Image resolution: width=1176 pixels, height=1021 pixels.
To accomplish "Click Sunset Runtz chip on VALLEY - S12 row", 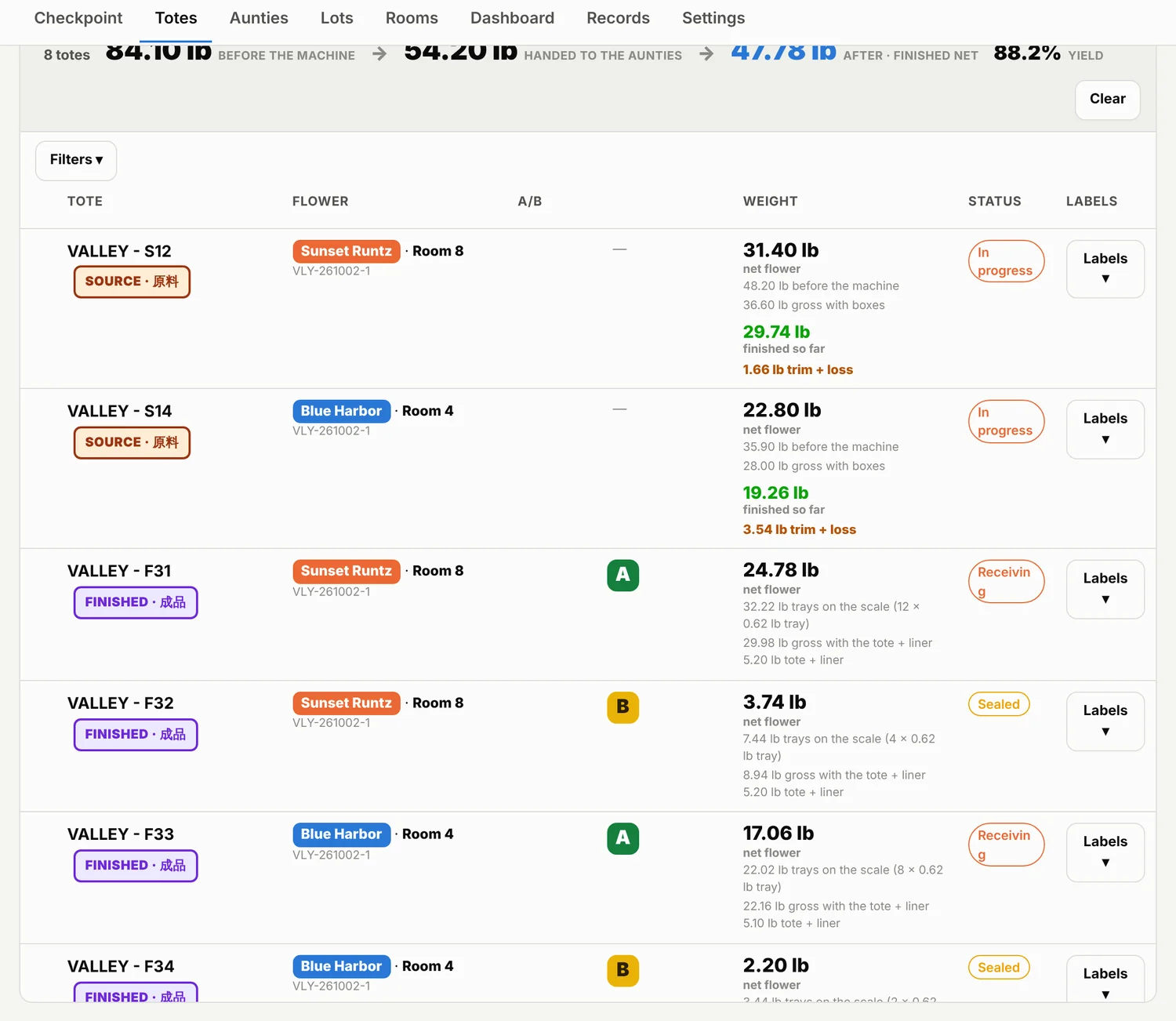I will (346, 252).
